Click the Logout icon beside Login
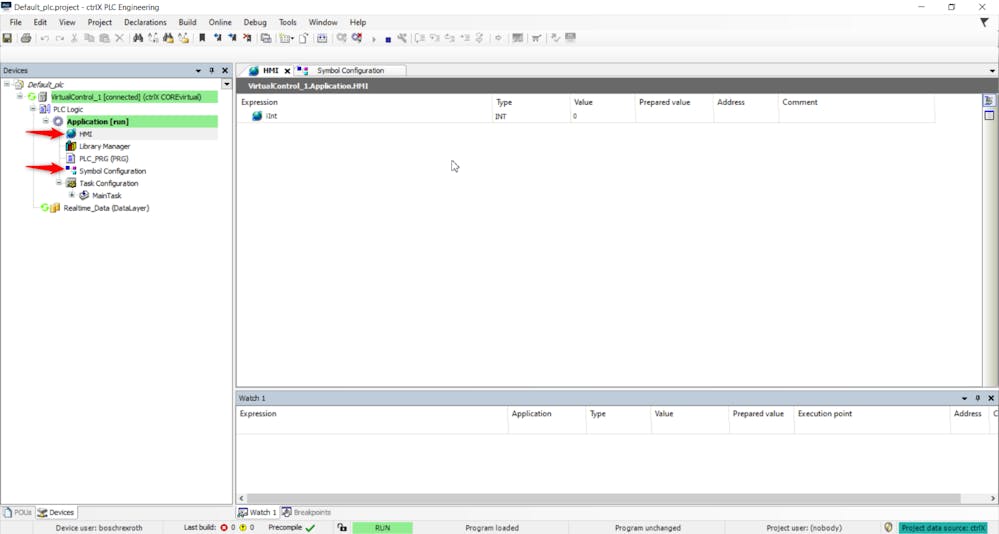The height and width of the screenshot is (534, 999). 357,38
